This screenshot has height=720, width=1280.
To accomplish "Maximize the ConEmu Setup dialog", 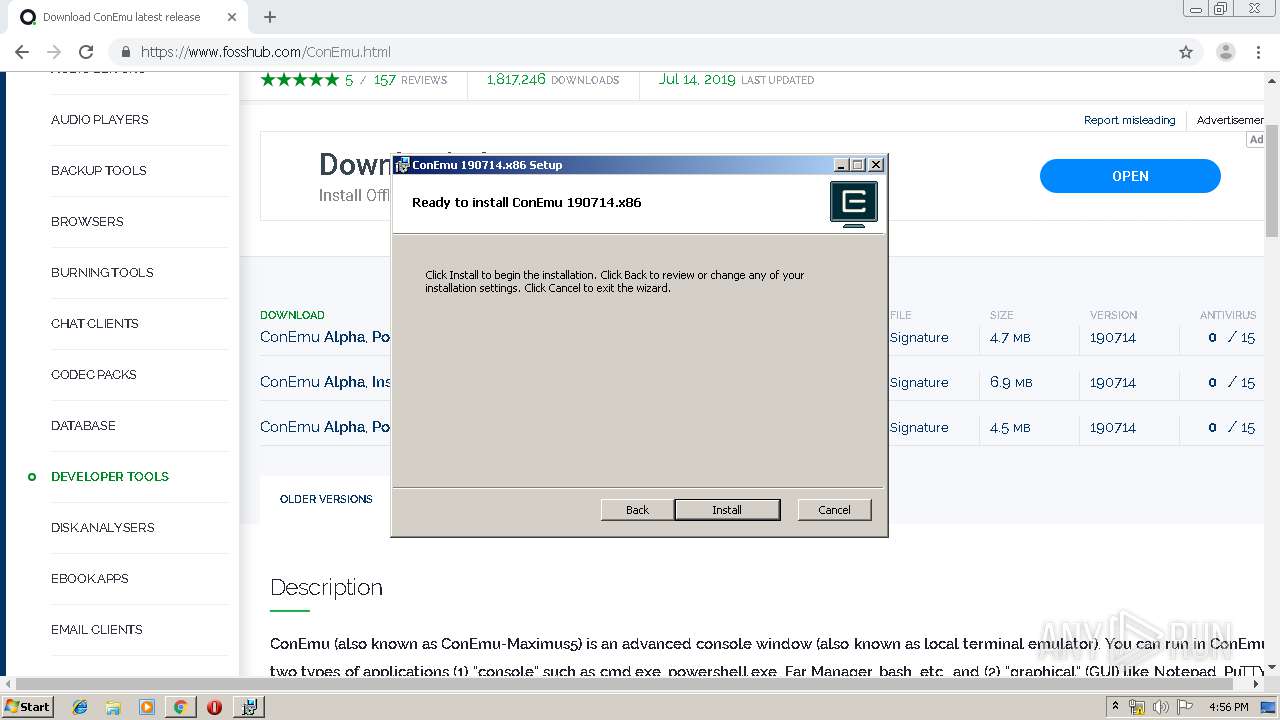I will pyautogui.click(x=858, y=165).
